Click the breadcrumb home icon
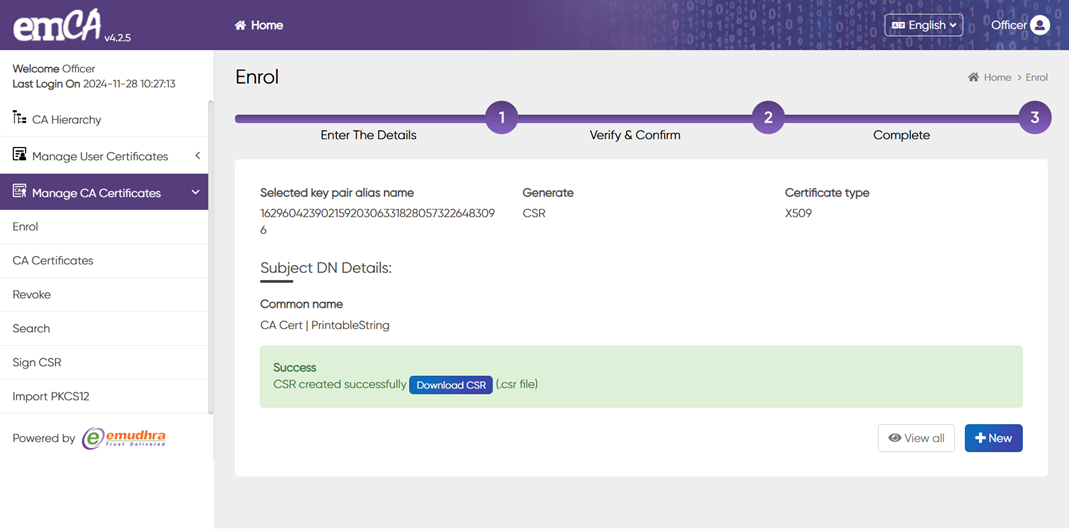 pos(973,77)
